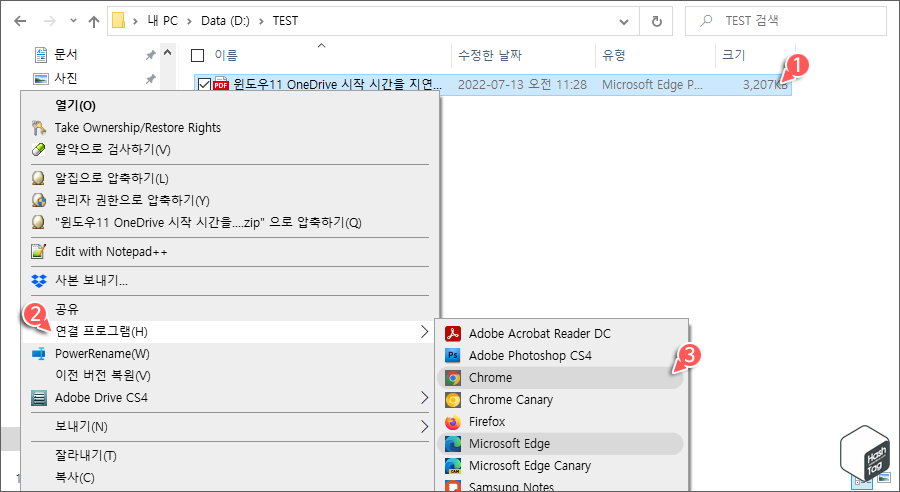900x492 pixels.
Task: Open with Samsung Notes
Action: point(561,485)
